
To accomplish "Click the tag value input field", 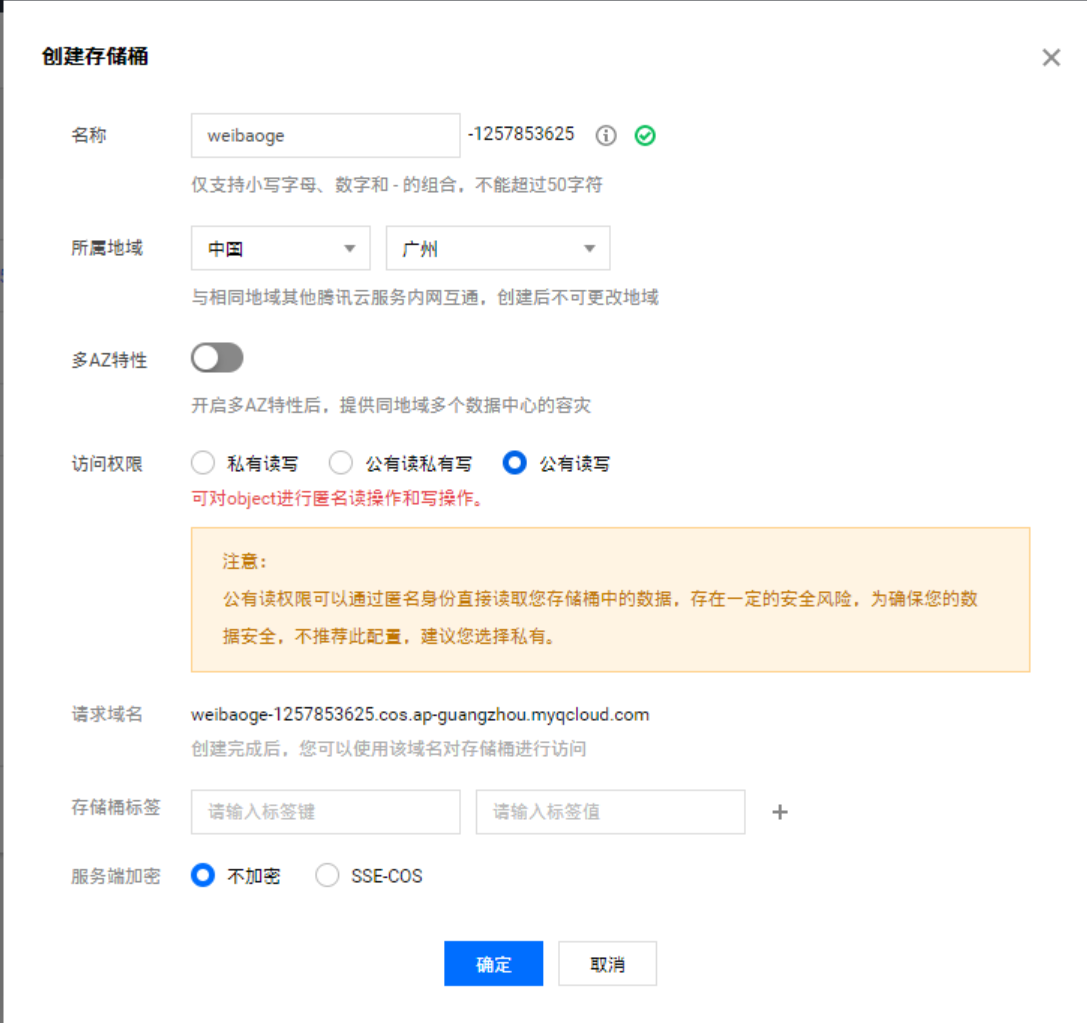I will pos(610,812).
